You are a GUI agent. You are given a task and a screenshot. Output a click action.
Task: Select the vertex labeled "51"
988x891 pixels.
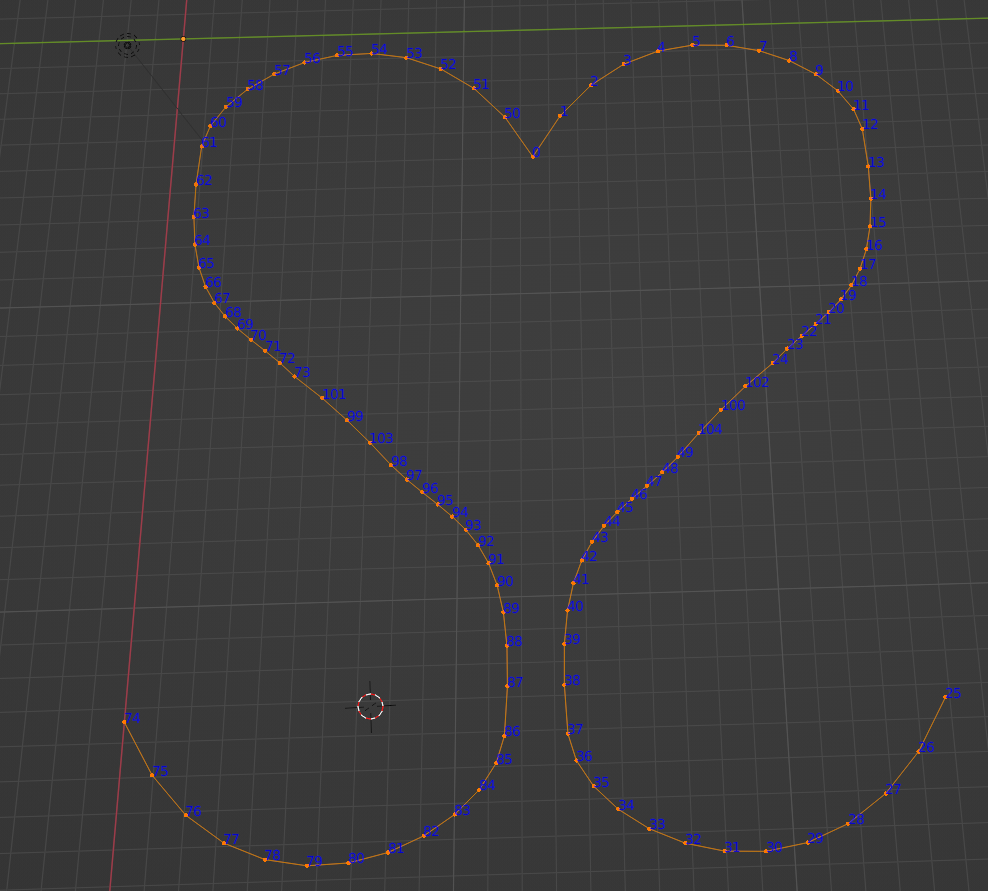tap(473, 88)
